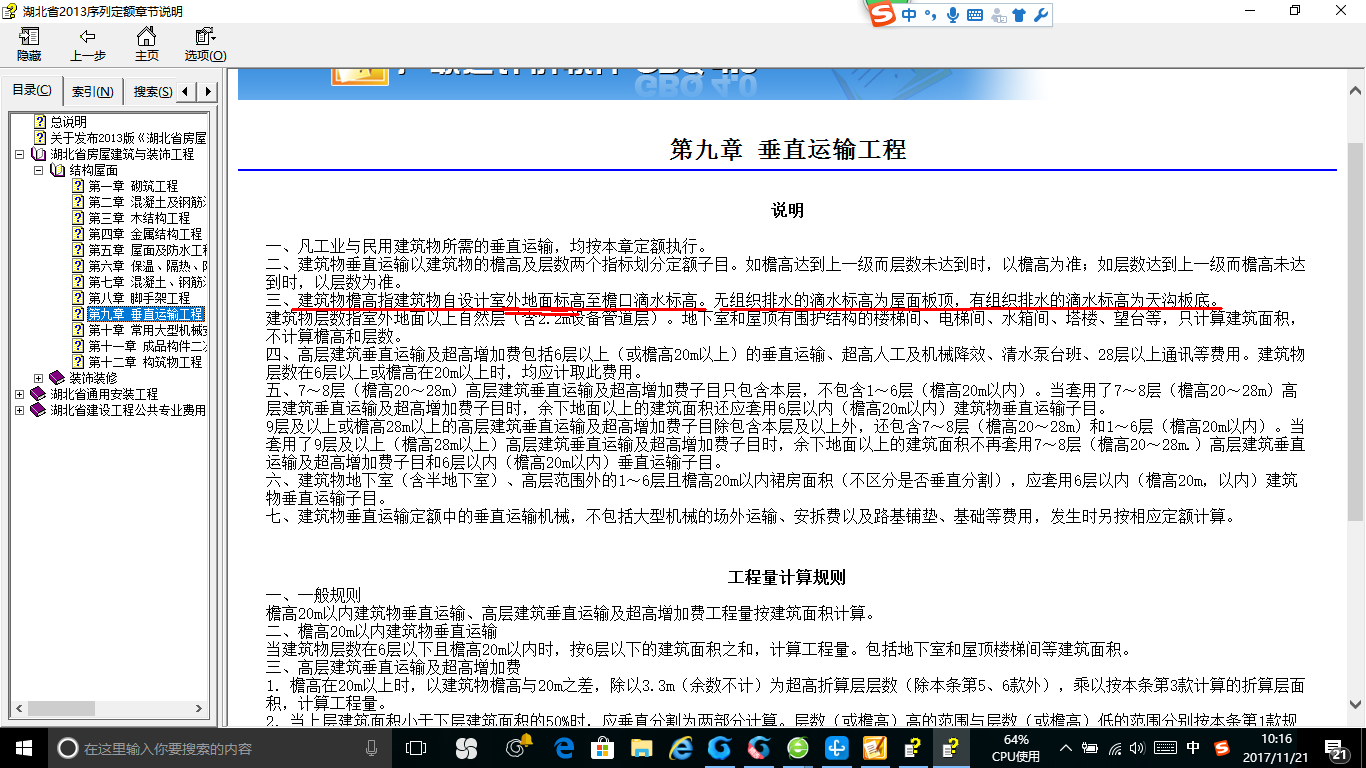Viewport: 1366px width, 768px height.
Task: Toggle Sogou Chinese/English 中 mode
Action: [x=909, y=15]
